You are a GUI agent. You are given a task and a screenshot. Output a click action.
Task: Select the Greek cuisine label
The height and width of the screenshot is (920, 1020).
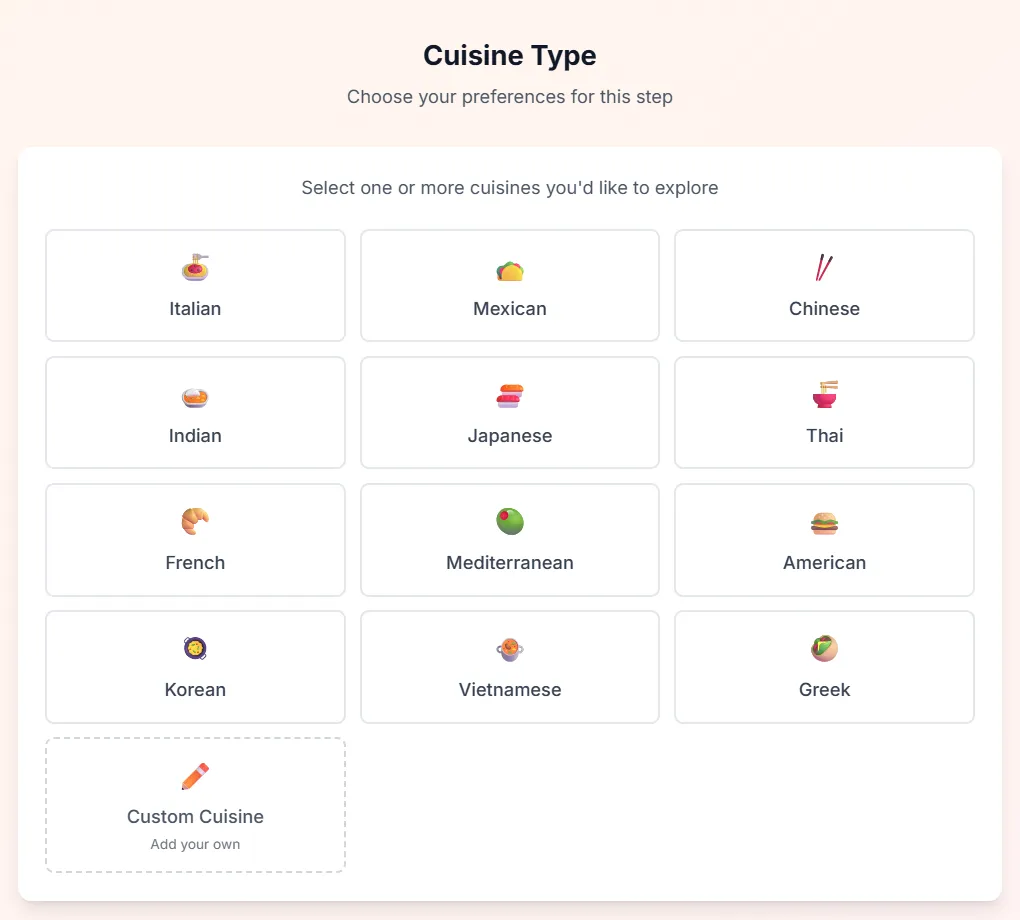click(x=824, y=690)
